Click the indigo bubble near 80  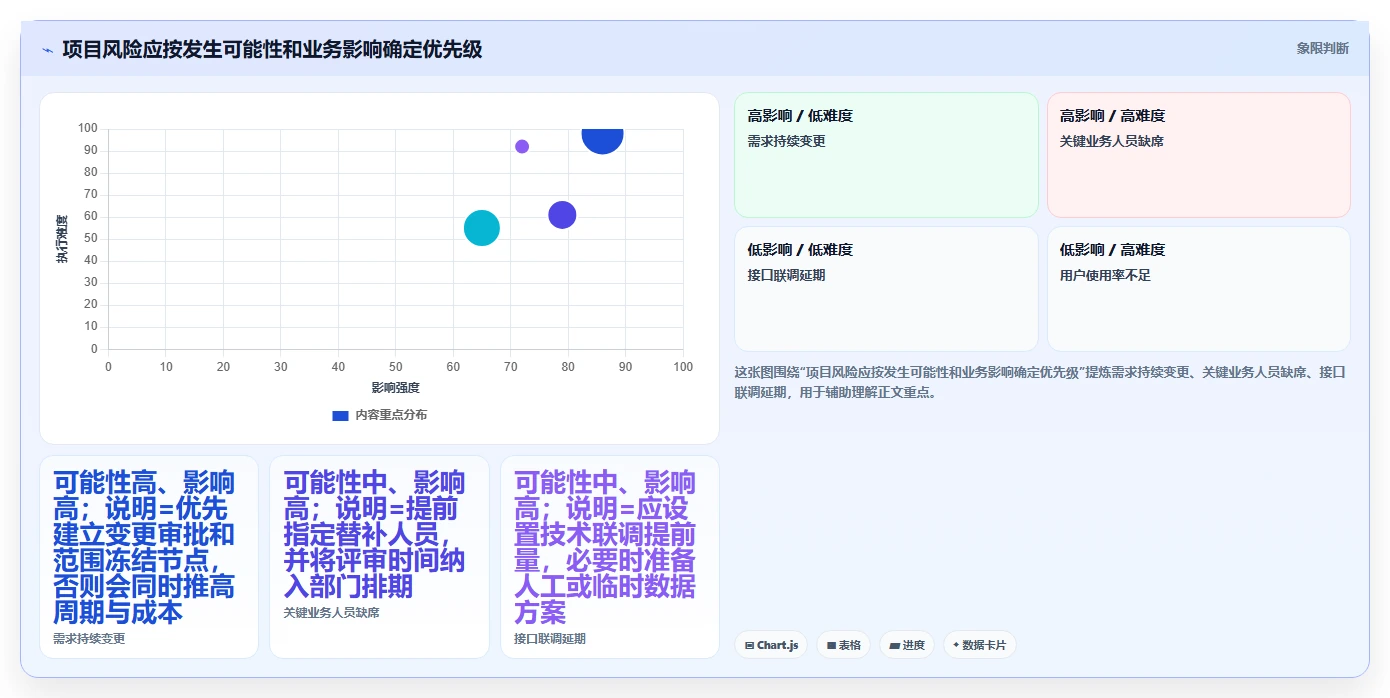[562, 215]
